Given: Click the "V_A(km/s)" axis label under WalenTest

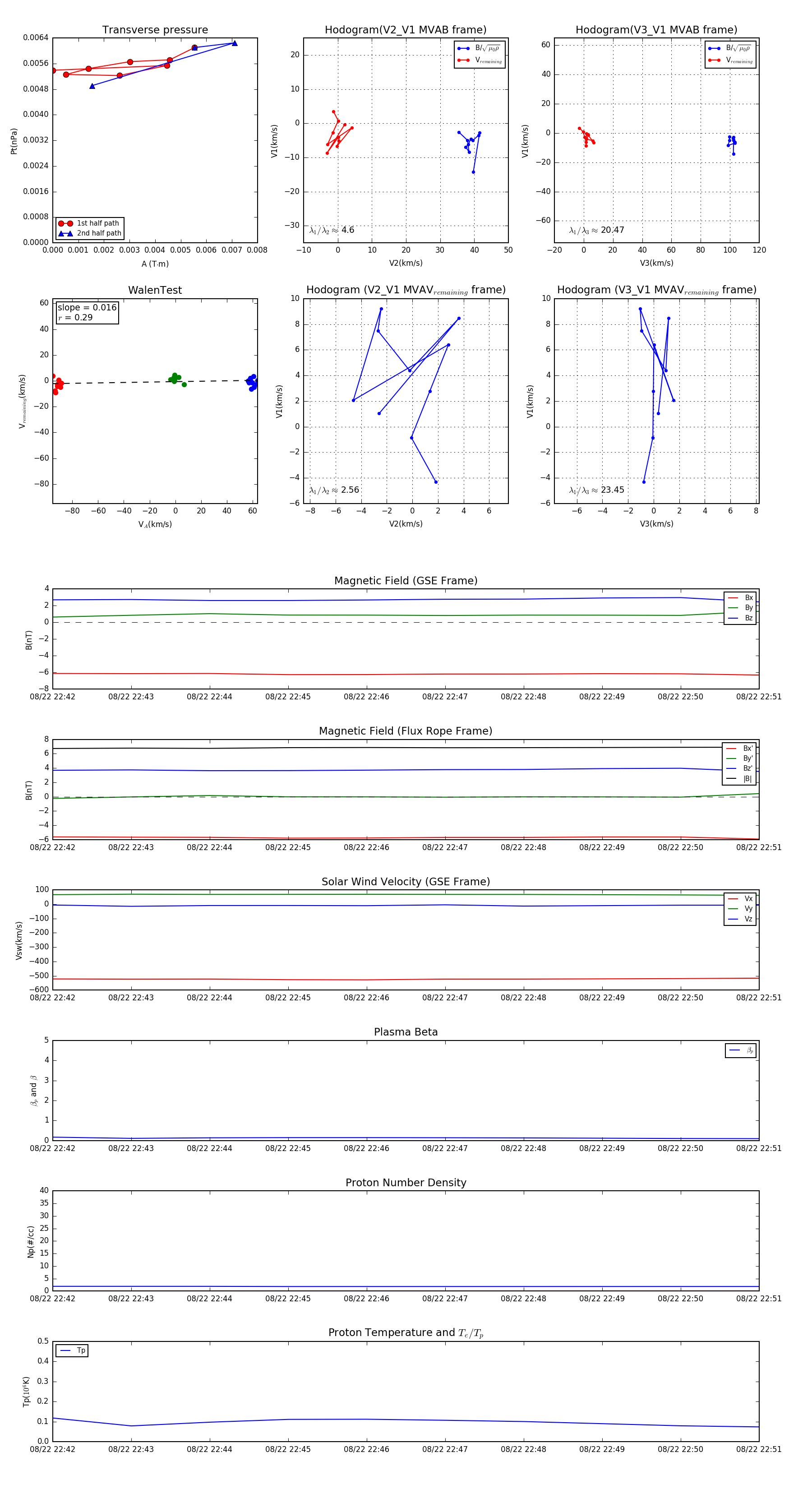Looking at the screenshot, I should click(155, 524).
